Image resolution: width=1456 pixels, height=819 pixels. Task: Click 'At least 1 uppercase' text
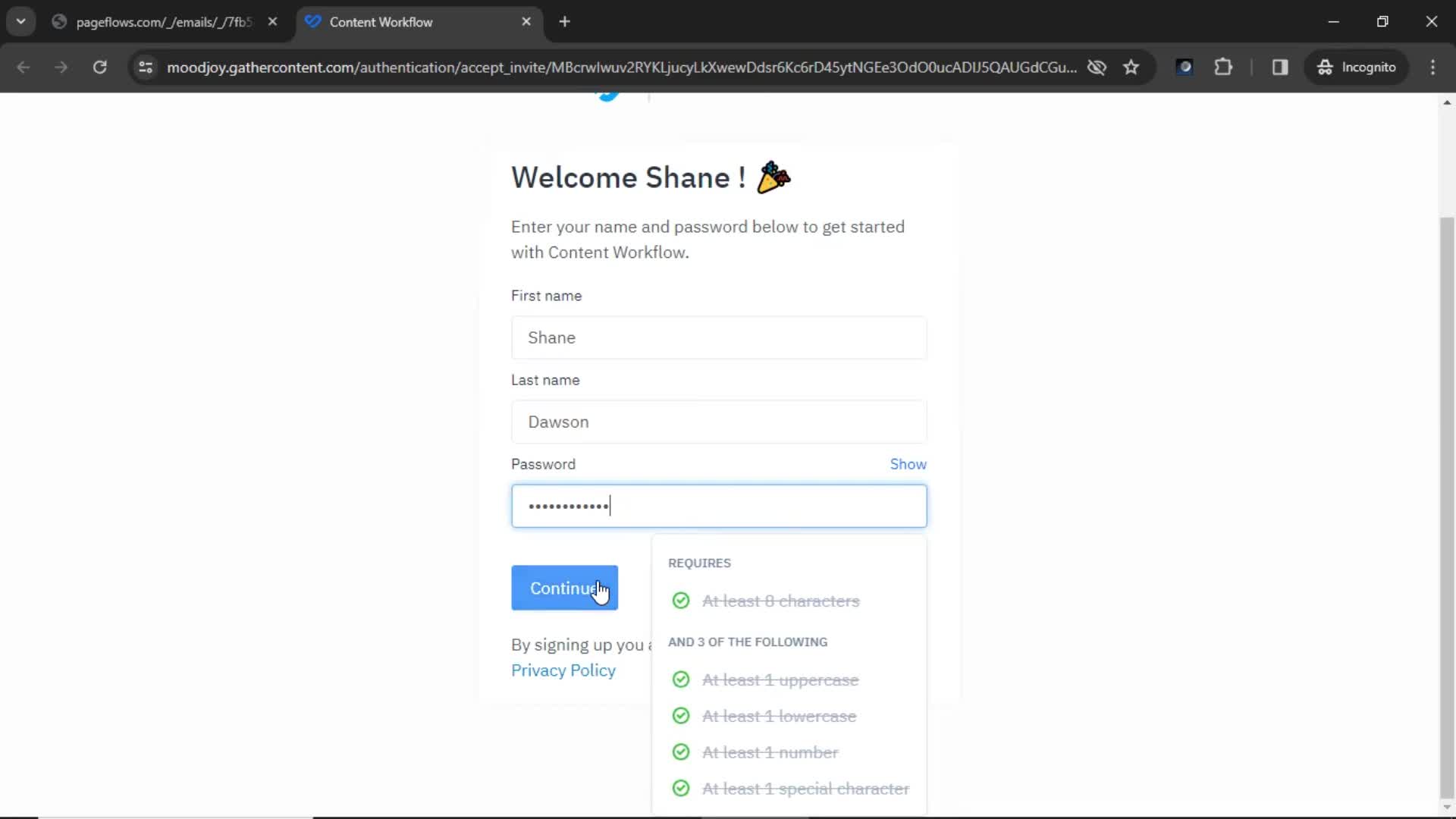click(780, 680)
